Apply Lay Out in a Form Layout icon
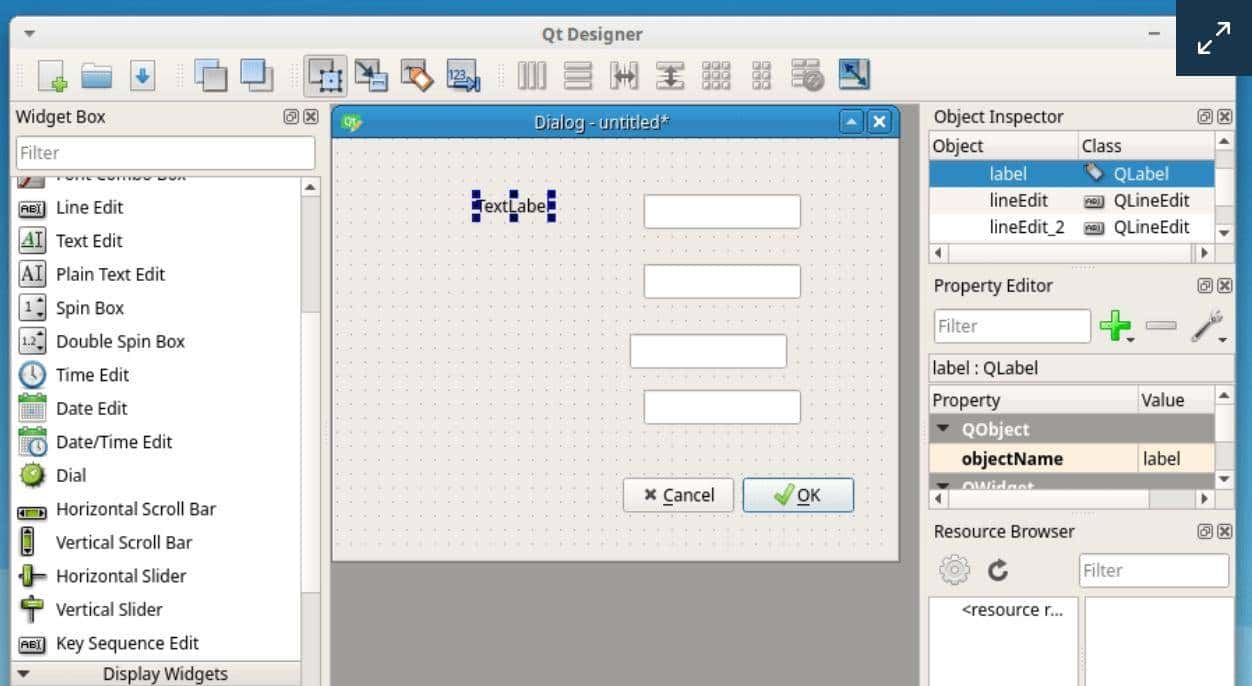1252x686 pixels. coord(761,75)
